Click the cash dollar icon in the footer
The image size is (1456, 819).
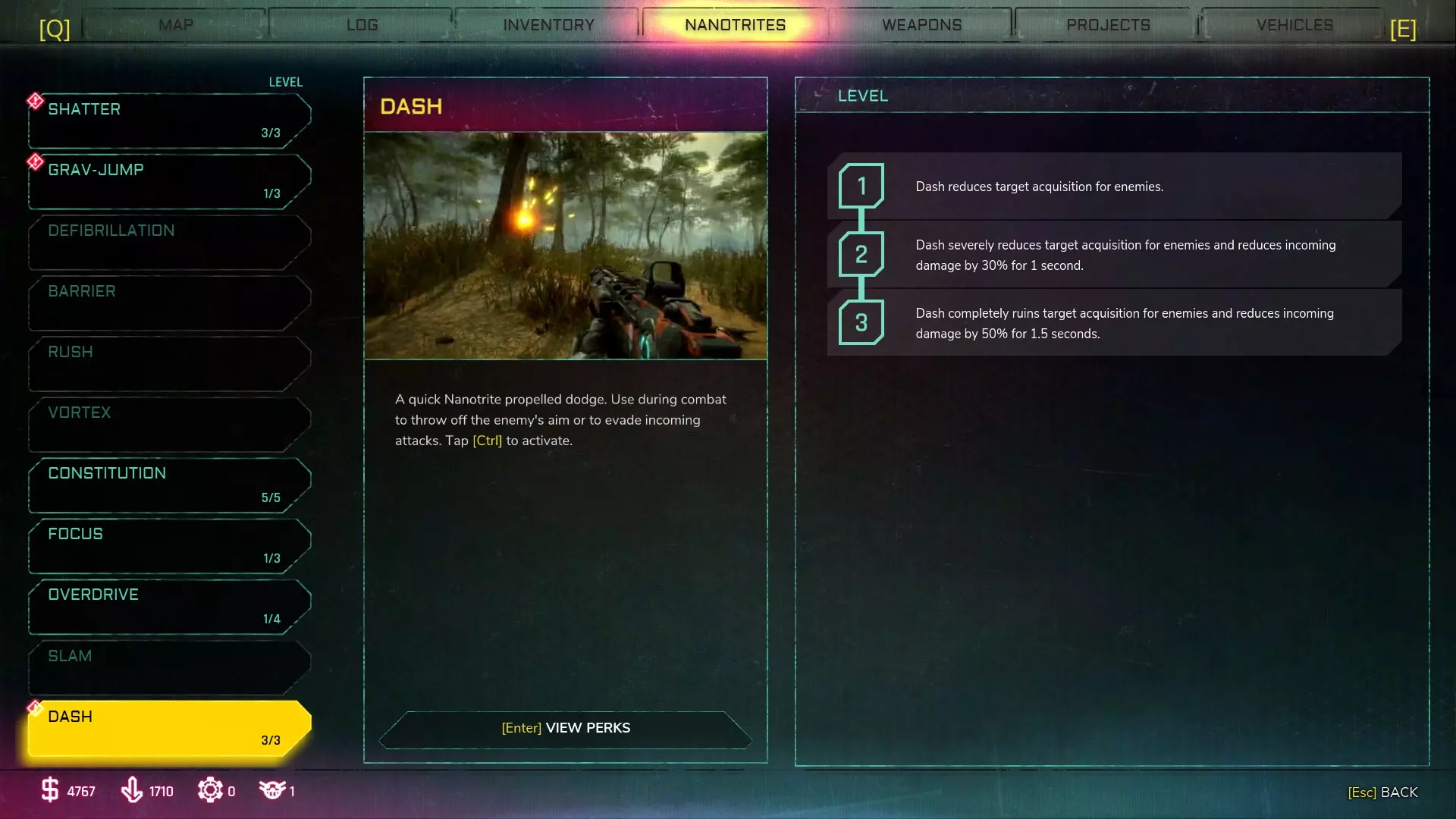pyautogui.click(x=49, y=790)
